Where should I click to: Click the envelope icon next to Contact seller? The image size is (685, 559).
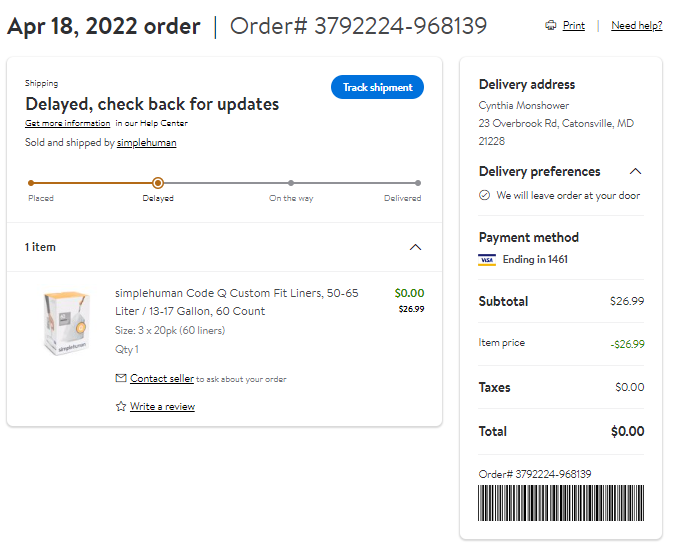pos(121,378)
